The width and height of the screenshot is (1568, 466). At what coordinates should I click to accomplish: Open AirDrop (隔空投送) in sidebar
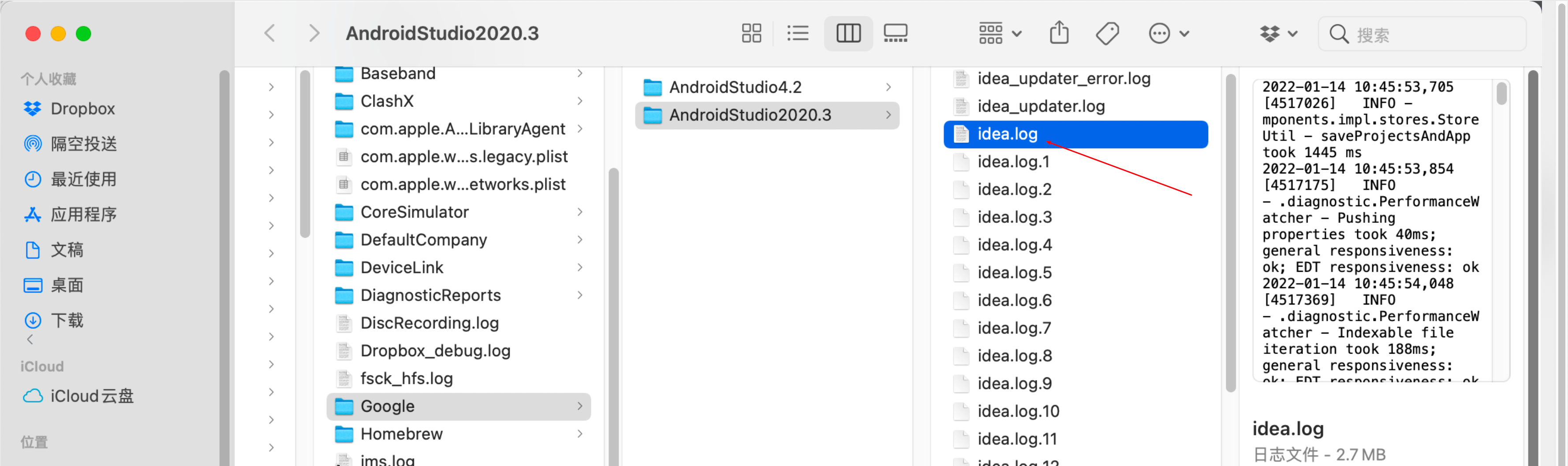[70, 144]
